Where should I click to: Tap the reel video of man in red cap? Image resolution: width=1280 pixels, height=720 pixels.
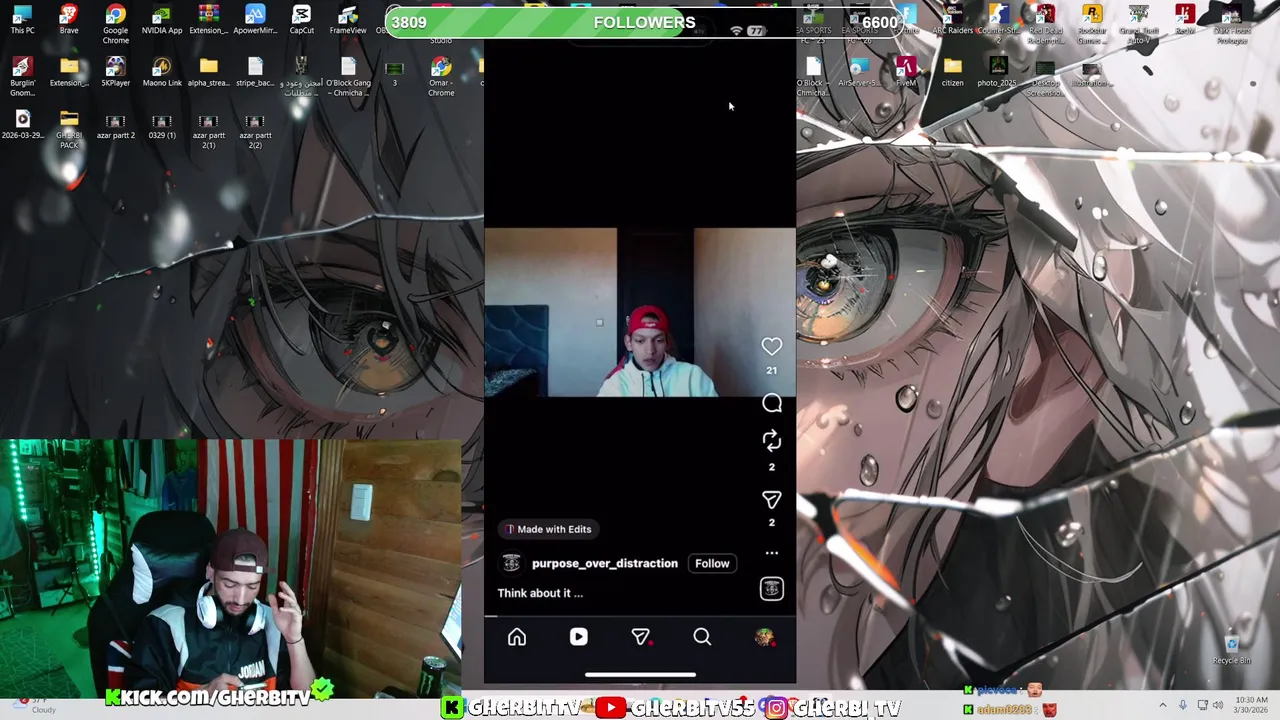(640, 312)
